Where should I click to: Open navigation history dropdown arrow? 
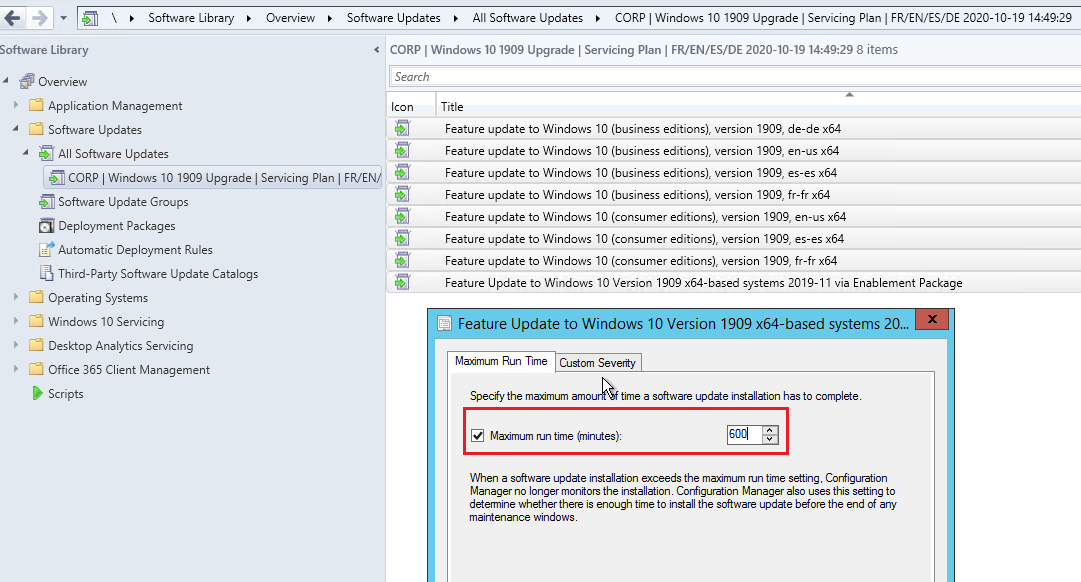(x=63, y=18)
